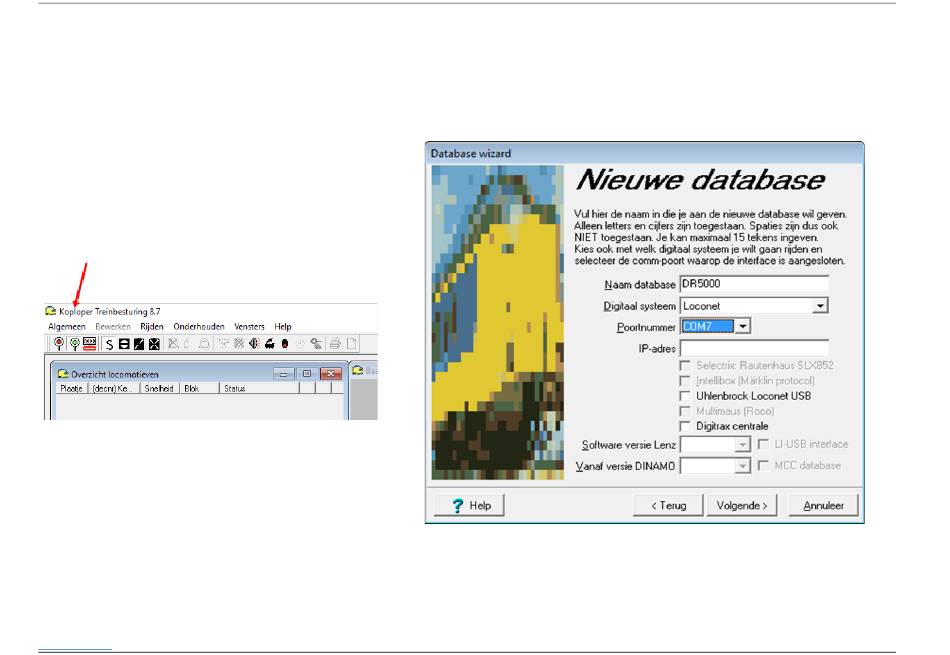Open the Algemeen menu
Screen dimensions: 950x655
(x=67, y=327)
